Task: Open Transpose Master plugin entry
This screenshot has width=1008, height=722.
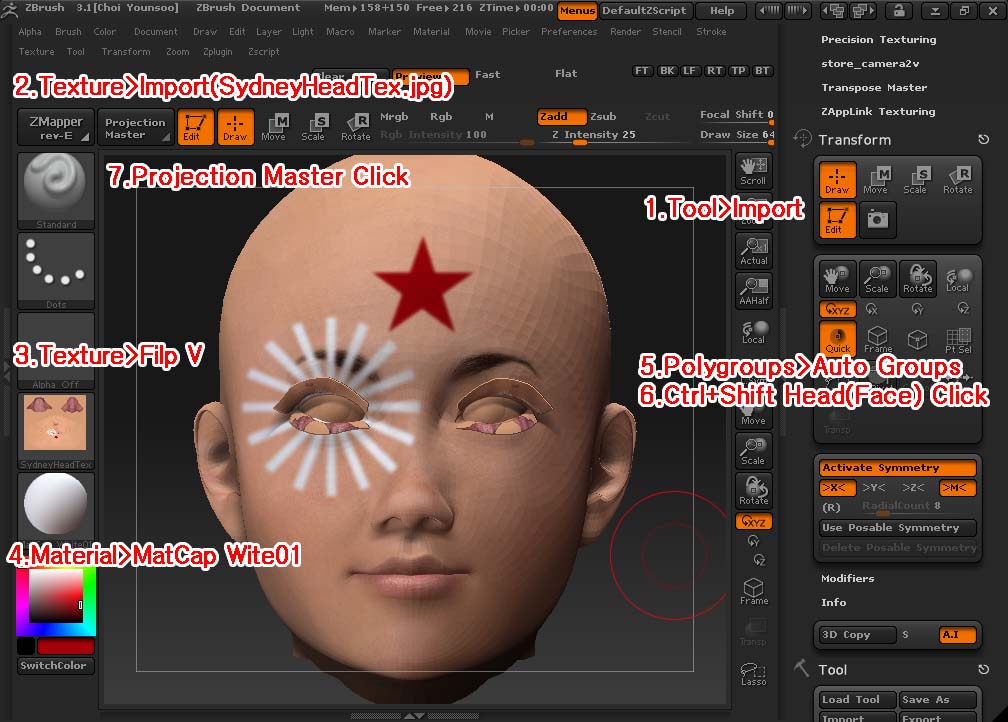Action: tap(874, 87)
